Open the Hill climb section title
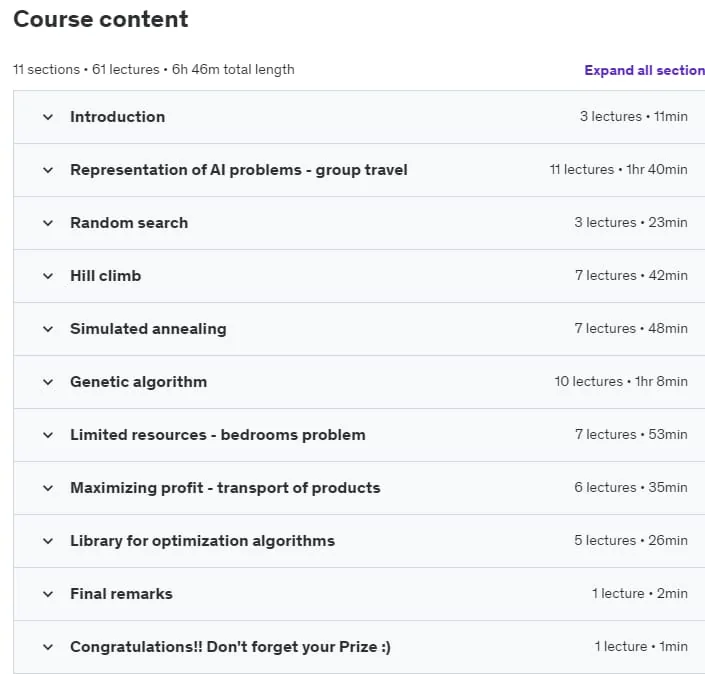705x674 pixels. (x=106, y=276)
